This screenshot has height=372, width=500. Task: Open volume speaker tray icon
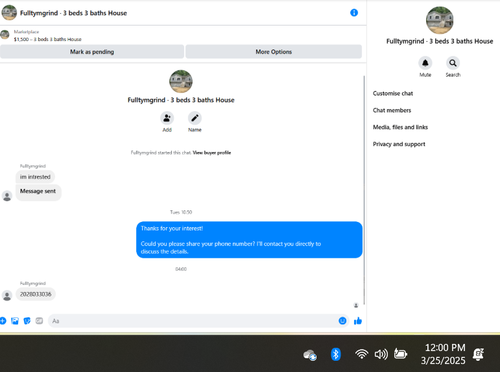click(x=381, y=354)
